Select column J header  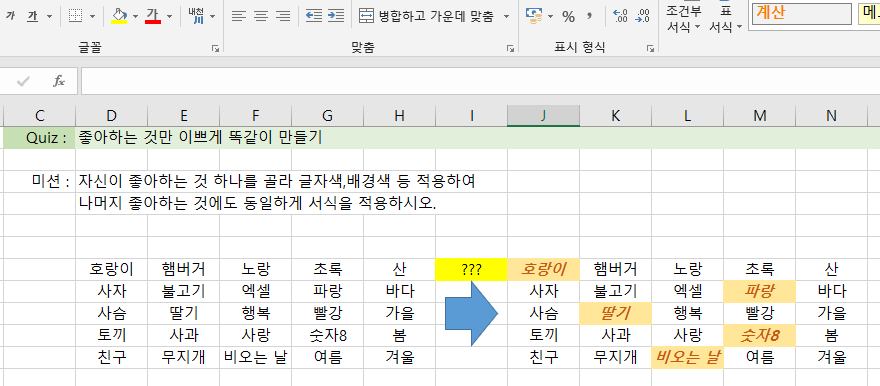point(543,116)
